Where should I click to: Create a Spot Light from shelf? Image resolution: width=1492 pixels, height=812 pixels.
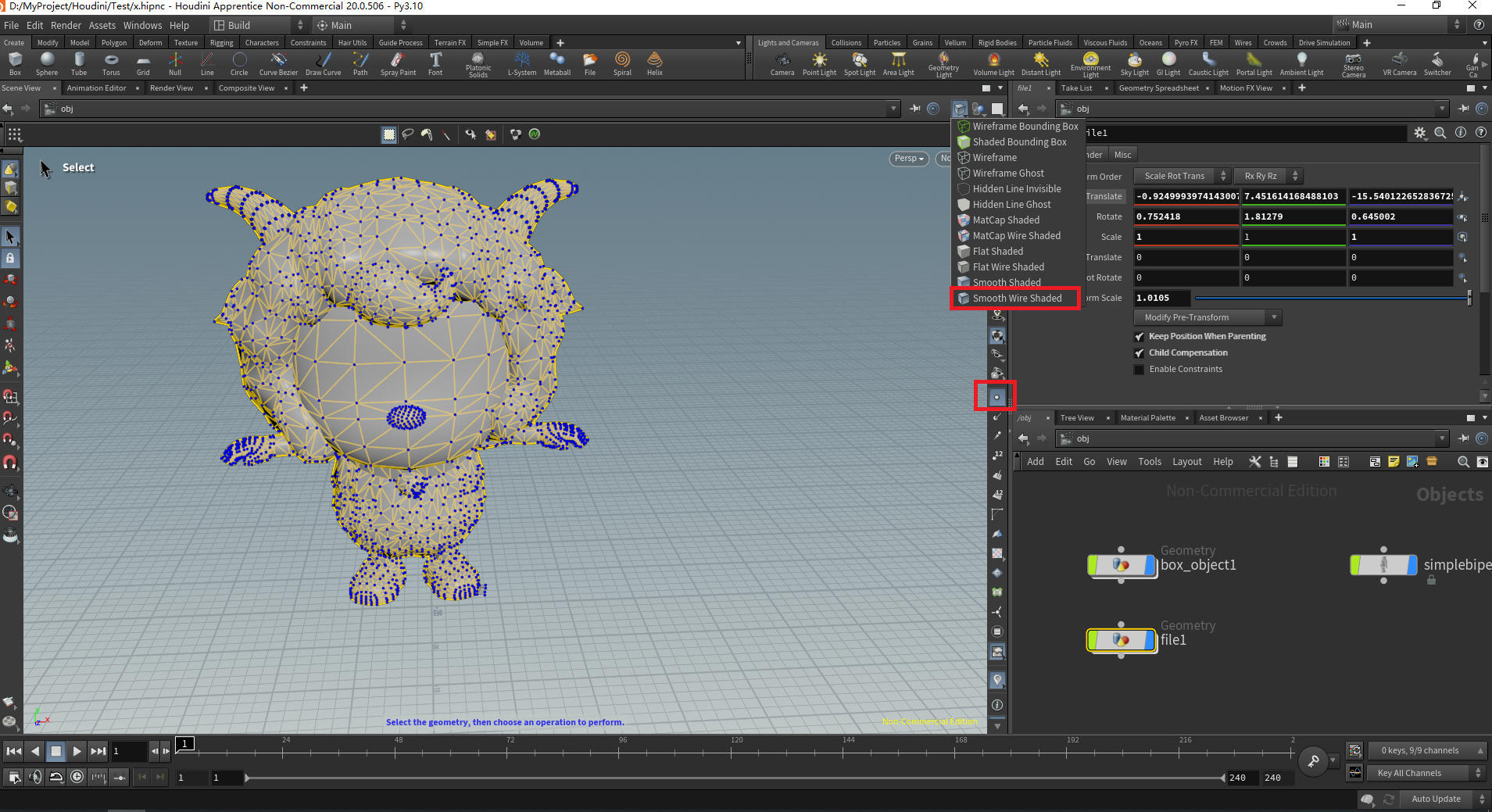[x=859, y=63]
